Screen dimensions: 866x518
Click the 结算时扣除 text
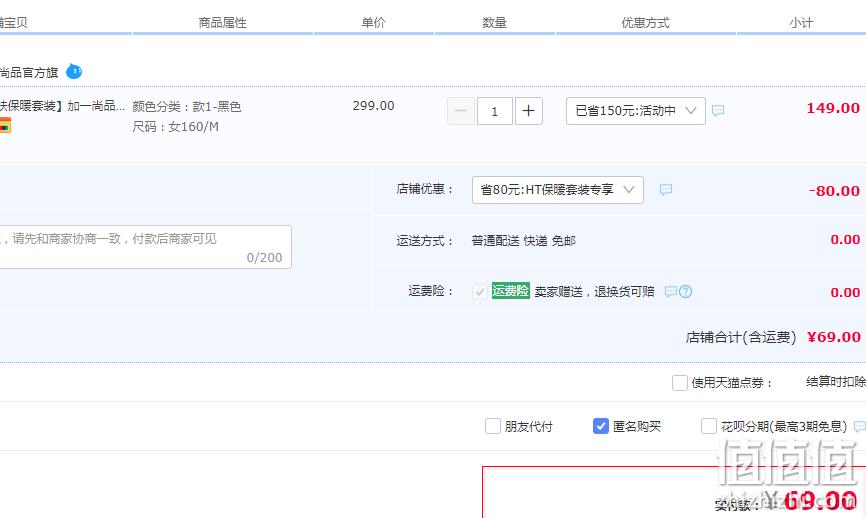coord(836,382)
